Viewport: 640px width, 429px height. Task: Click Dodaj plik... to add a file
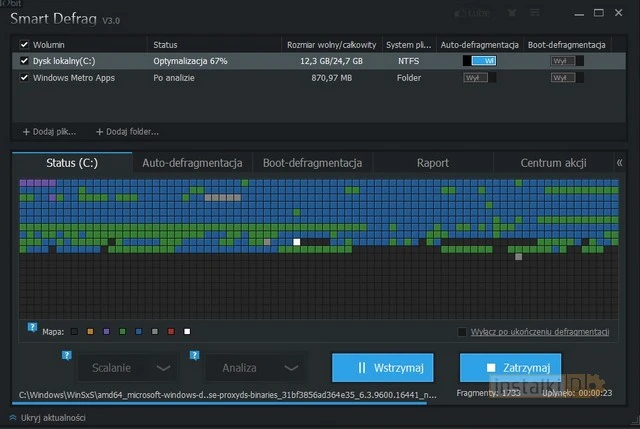[49, 132]
